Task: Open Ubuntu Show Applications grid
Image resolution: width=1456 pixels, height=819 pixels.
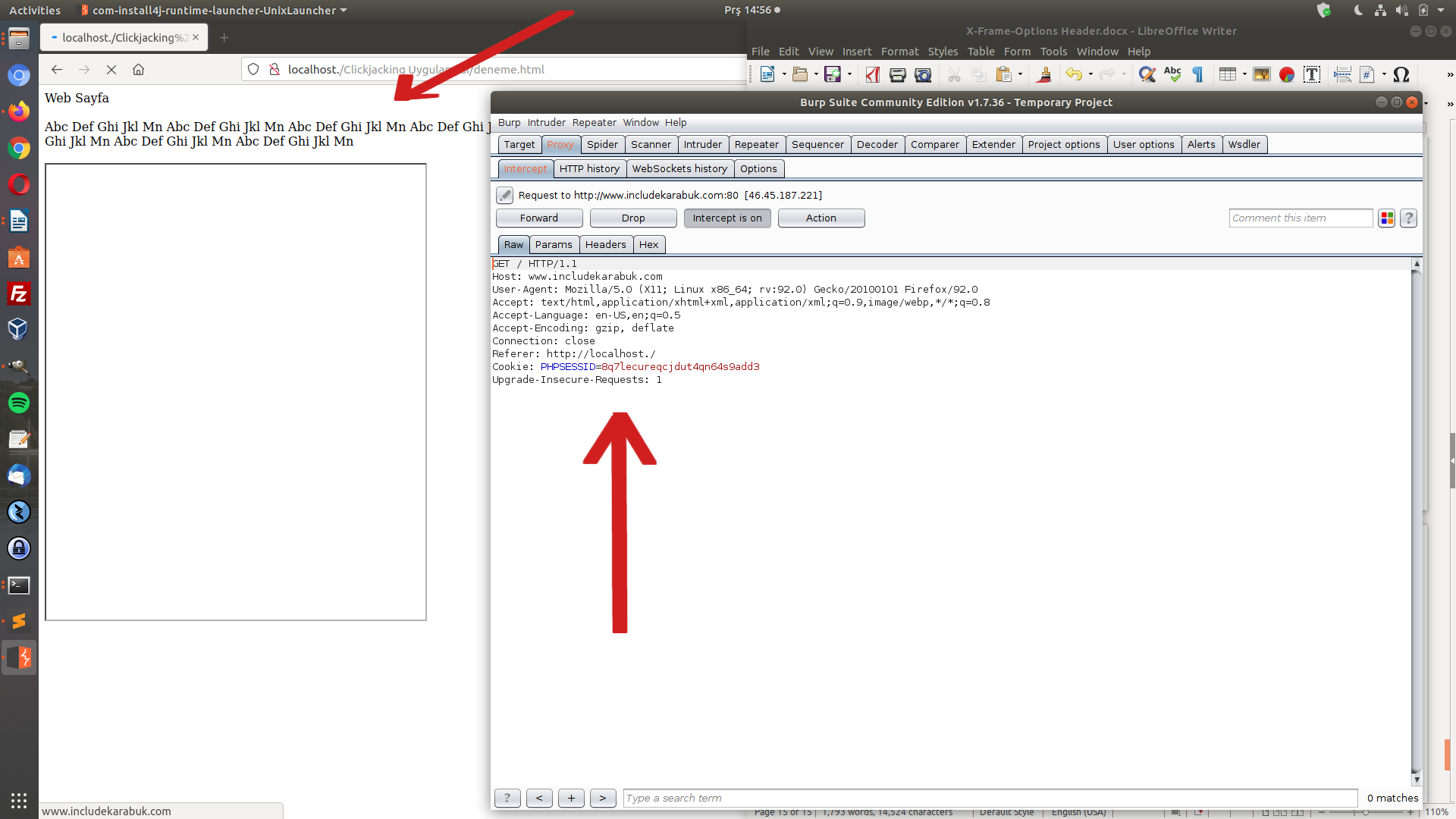Action: 19,800
